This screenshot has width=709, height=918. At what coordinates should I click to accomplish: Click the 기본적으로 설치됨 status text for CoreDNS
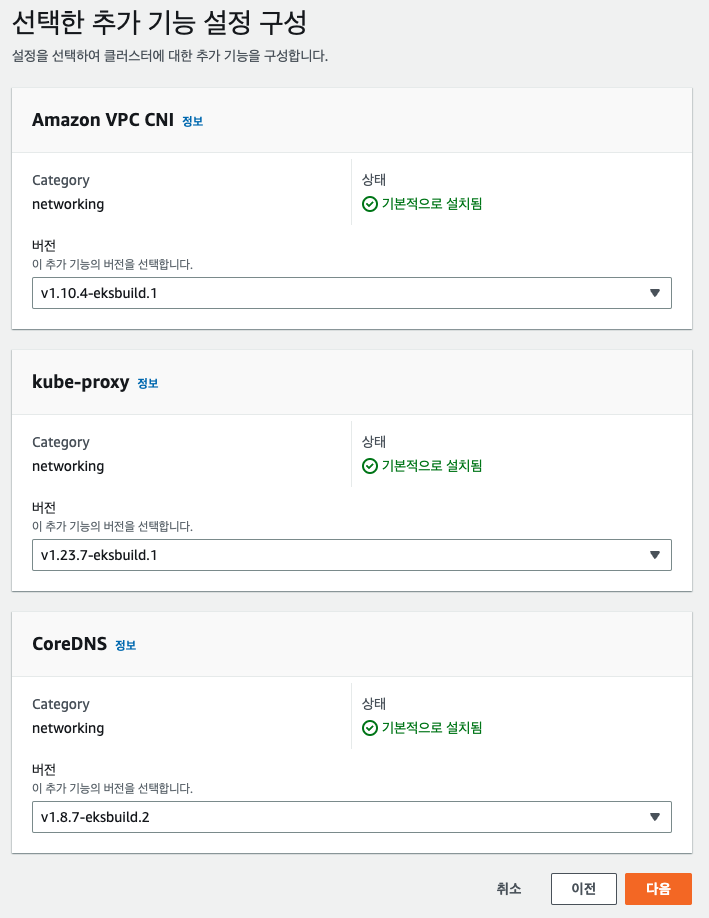[x=432, y=728]
